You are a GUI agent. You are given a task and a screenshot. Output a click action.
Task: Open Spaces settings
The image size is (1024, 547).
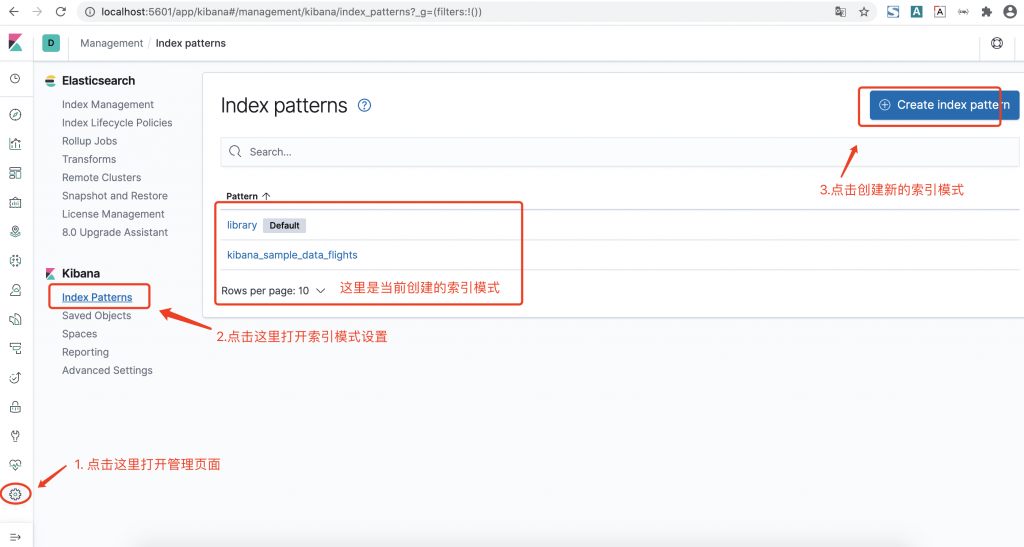click(x=80, y=334)
